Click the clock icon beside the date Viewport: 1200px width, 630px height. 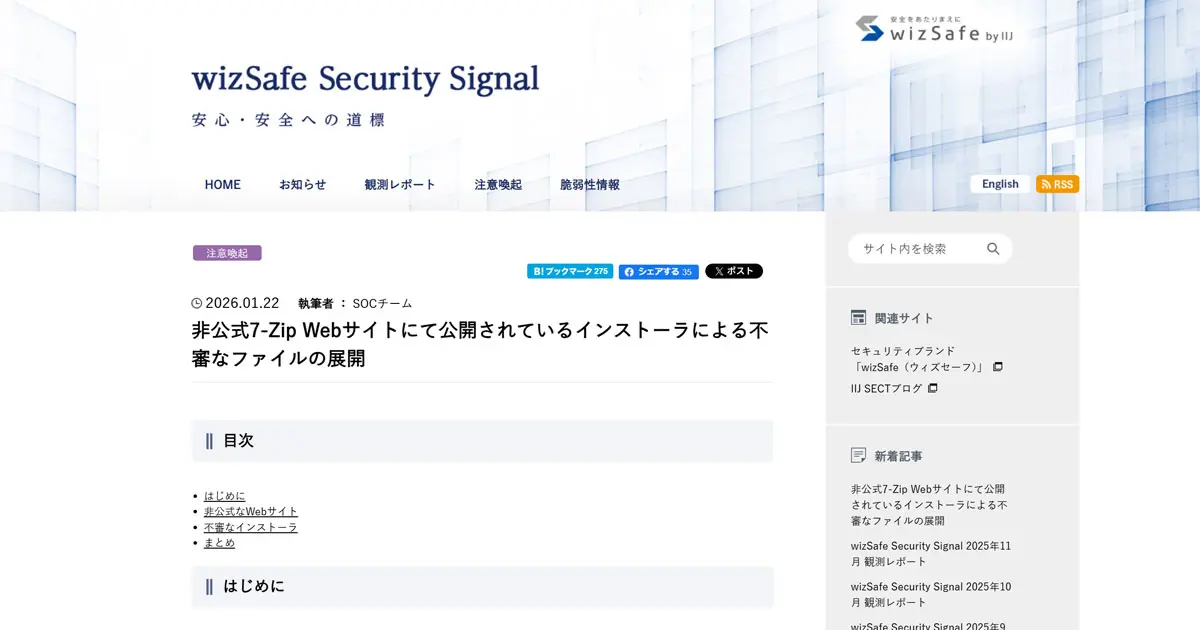tap(197, 303)
